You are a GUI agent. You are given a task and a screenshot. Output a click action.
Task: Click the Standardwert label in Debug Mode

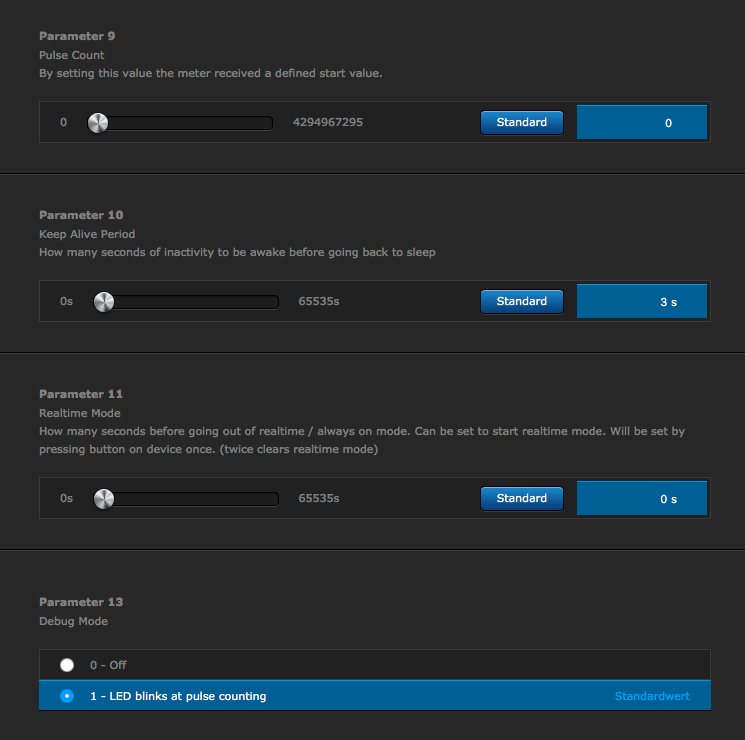(651, 696)
